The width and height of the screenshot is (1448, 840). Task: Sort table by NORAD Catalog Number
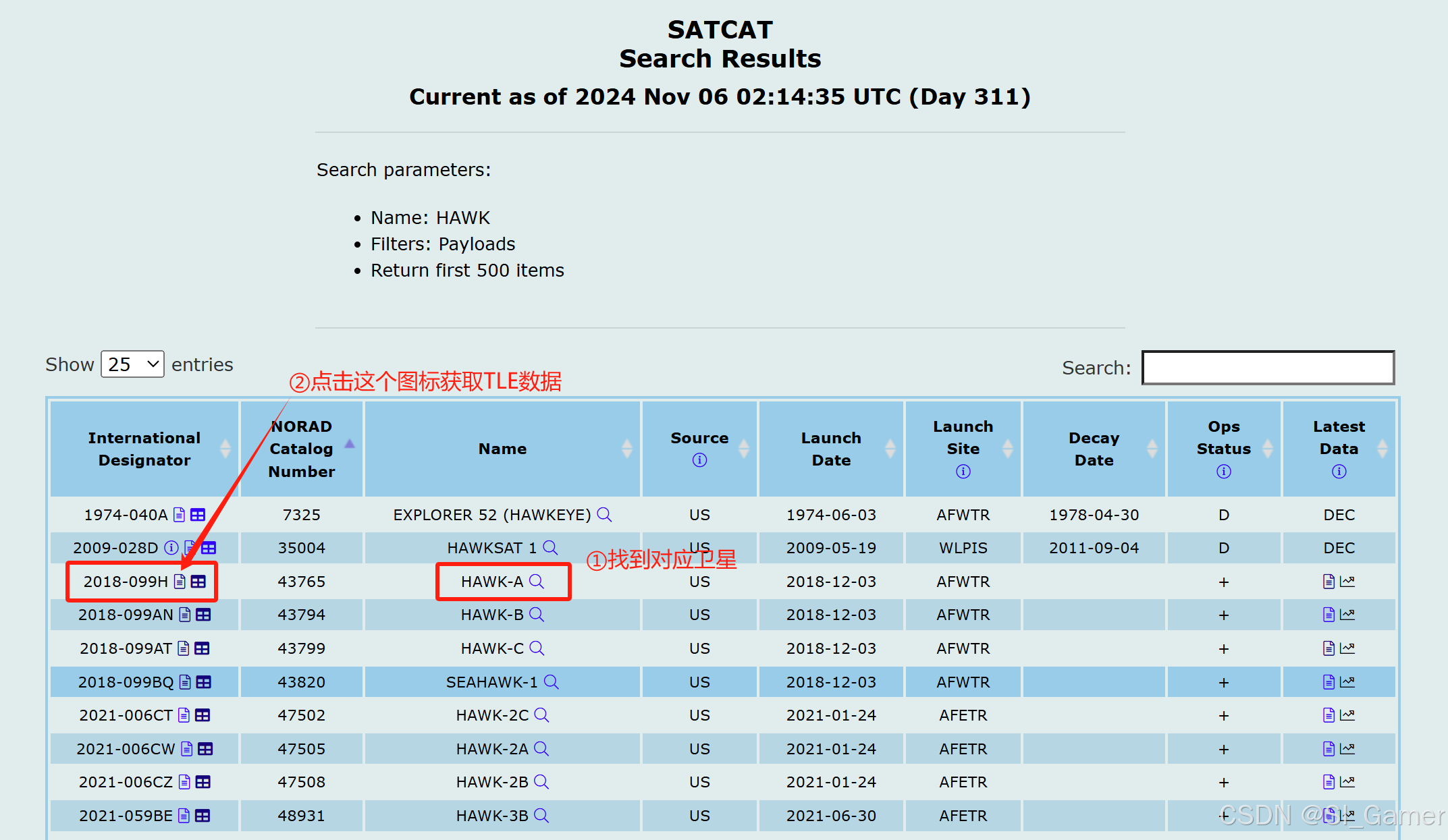pyautogui.click(x=301, y=449)
